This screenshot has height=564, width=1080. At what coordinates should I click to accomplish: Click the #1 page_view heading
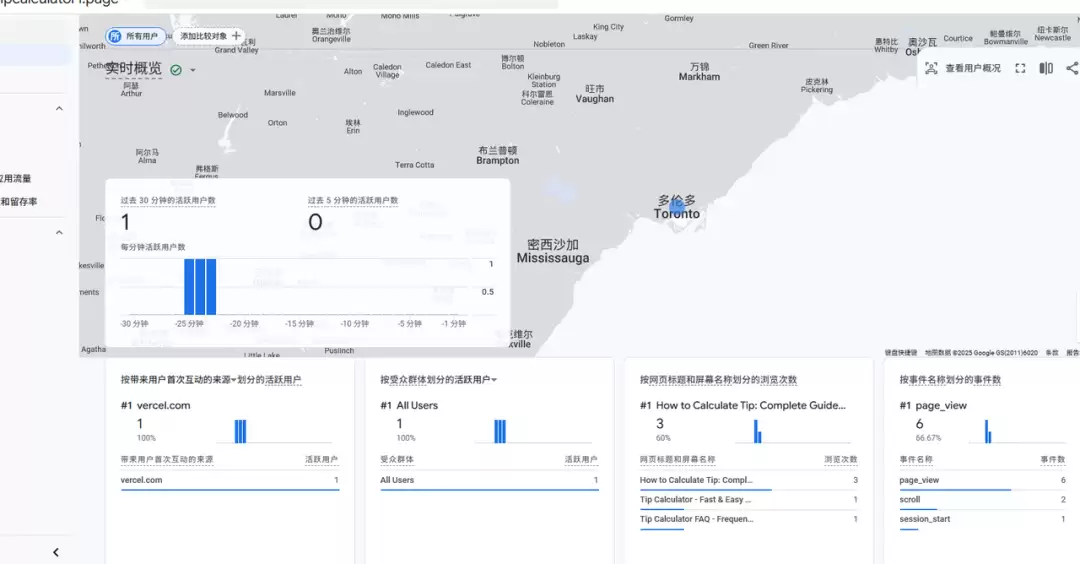click(x=933, y=406)
